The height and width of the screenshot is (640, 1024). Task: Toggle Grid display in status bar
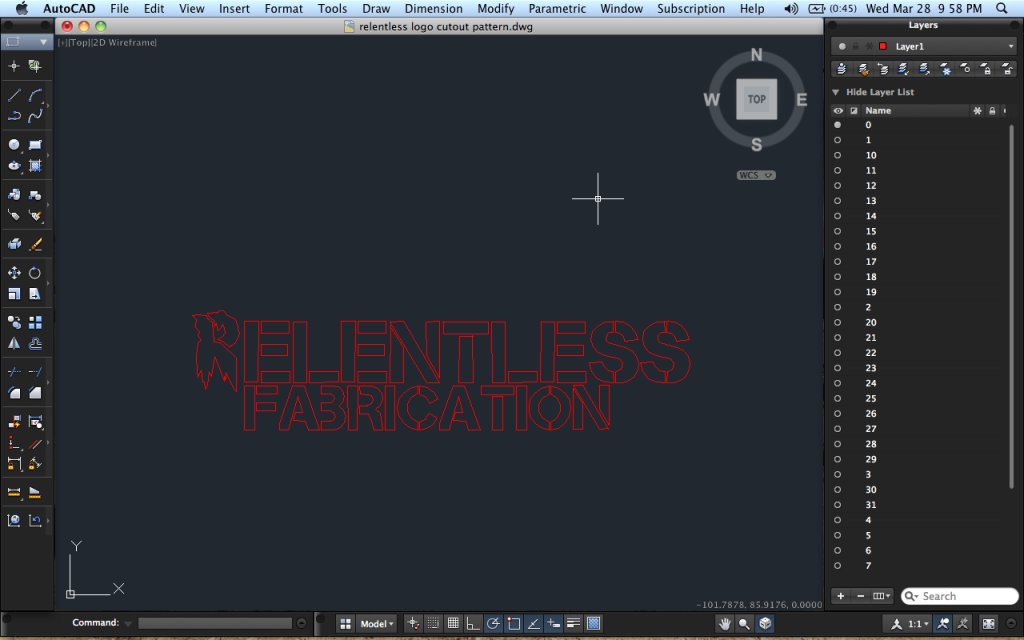coord(453,624)
